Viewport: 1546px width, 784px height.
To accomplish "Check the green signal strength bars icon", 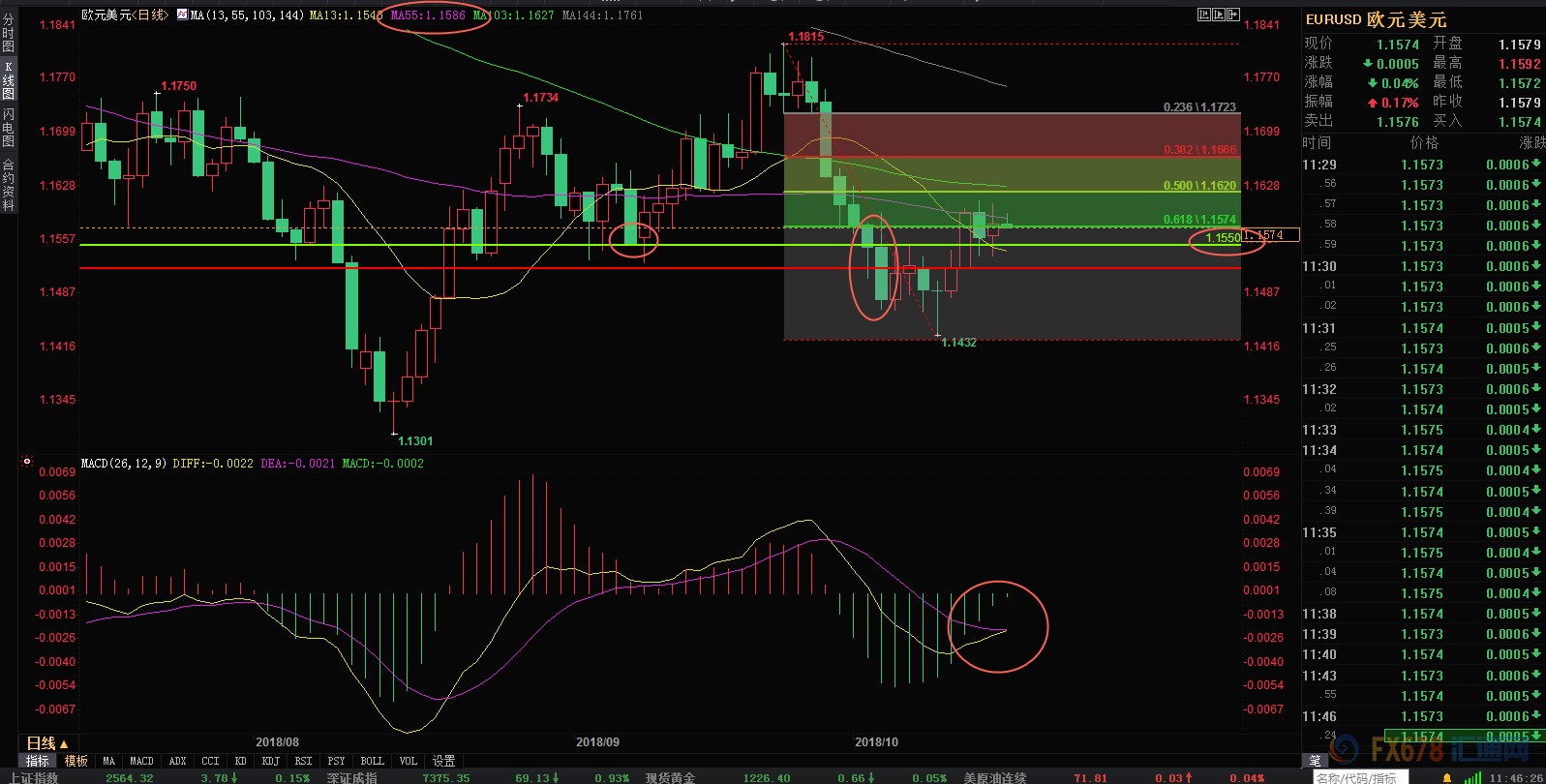I will click(x=1472, y=778).
